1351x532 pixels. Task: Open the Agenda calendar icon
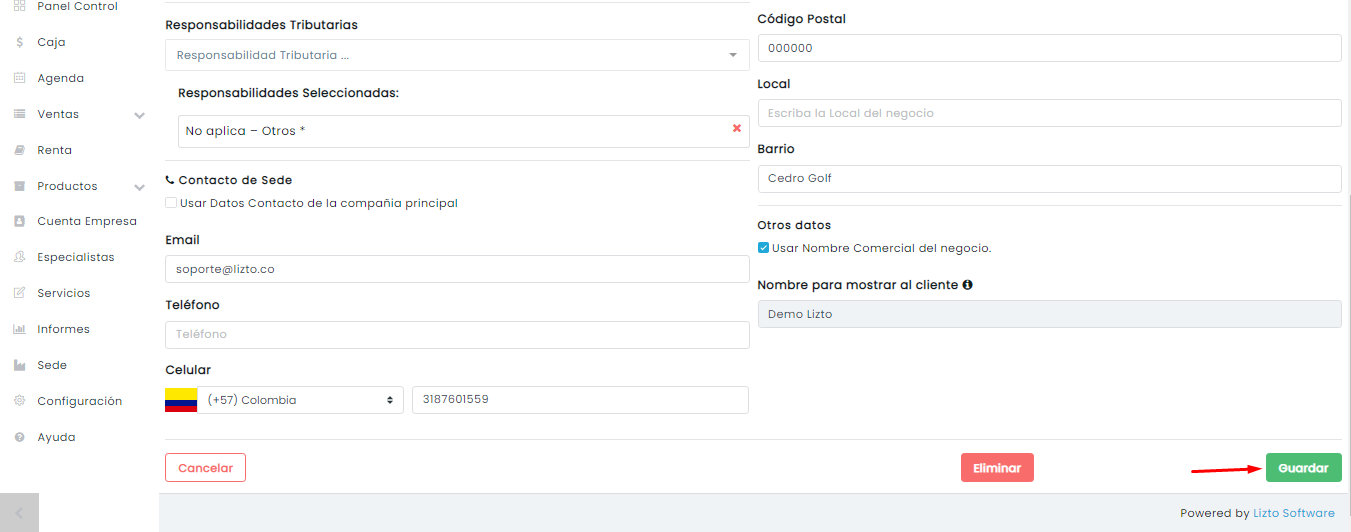[19, 78]
